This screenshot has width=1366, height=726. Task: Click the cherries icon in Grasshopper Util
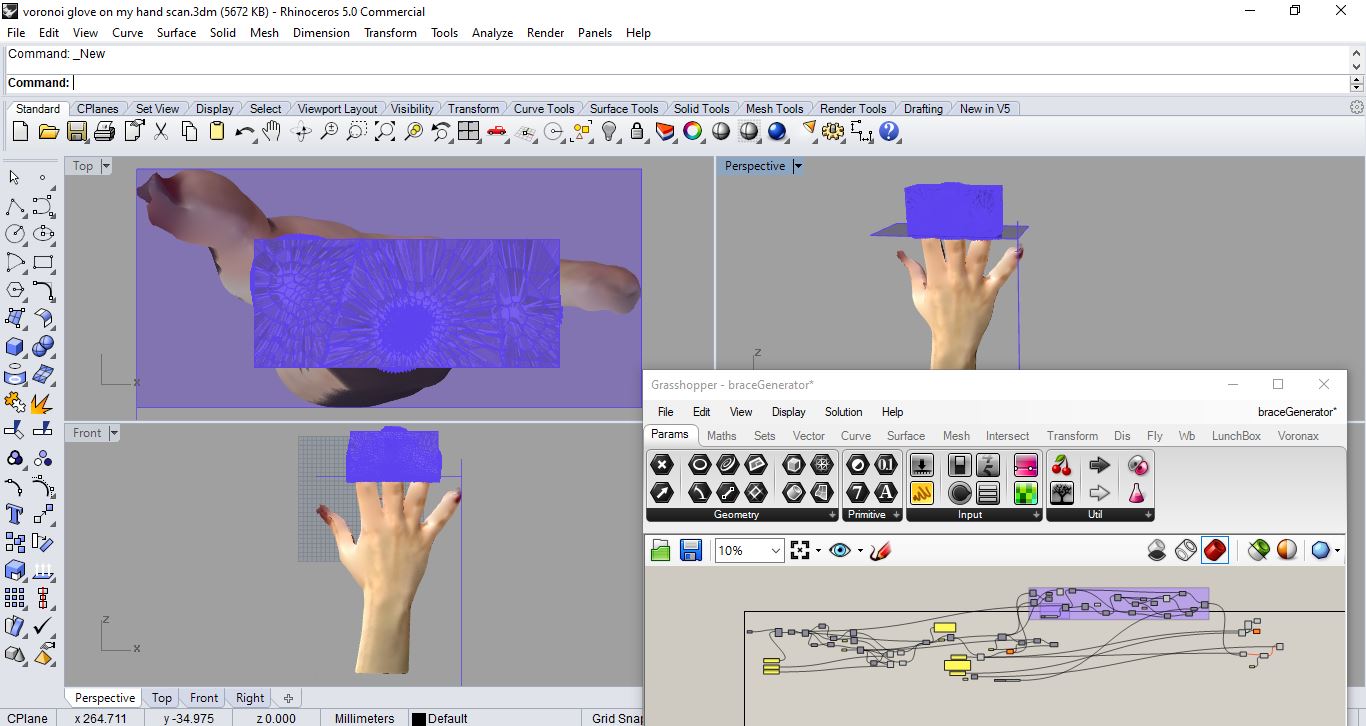point(1062,465)
